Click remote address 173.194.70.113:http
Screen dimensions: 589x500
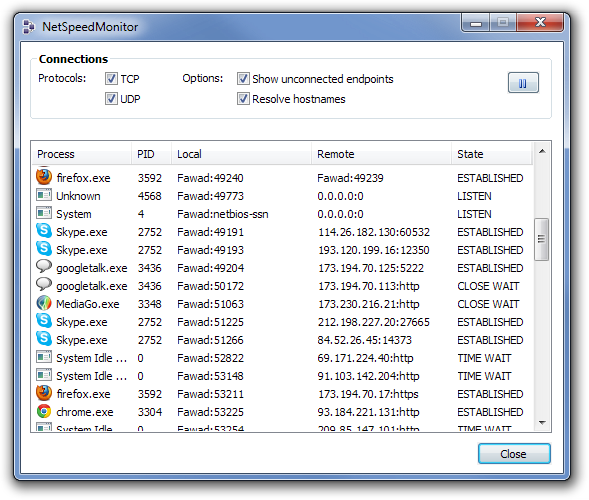tap(369, 286)
